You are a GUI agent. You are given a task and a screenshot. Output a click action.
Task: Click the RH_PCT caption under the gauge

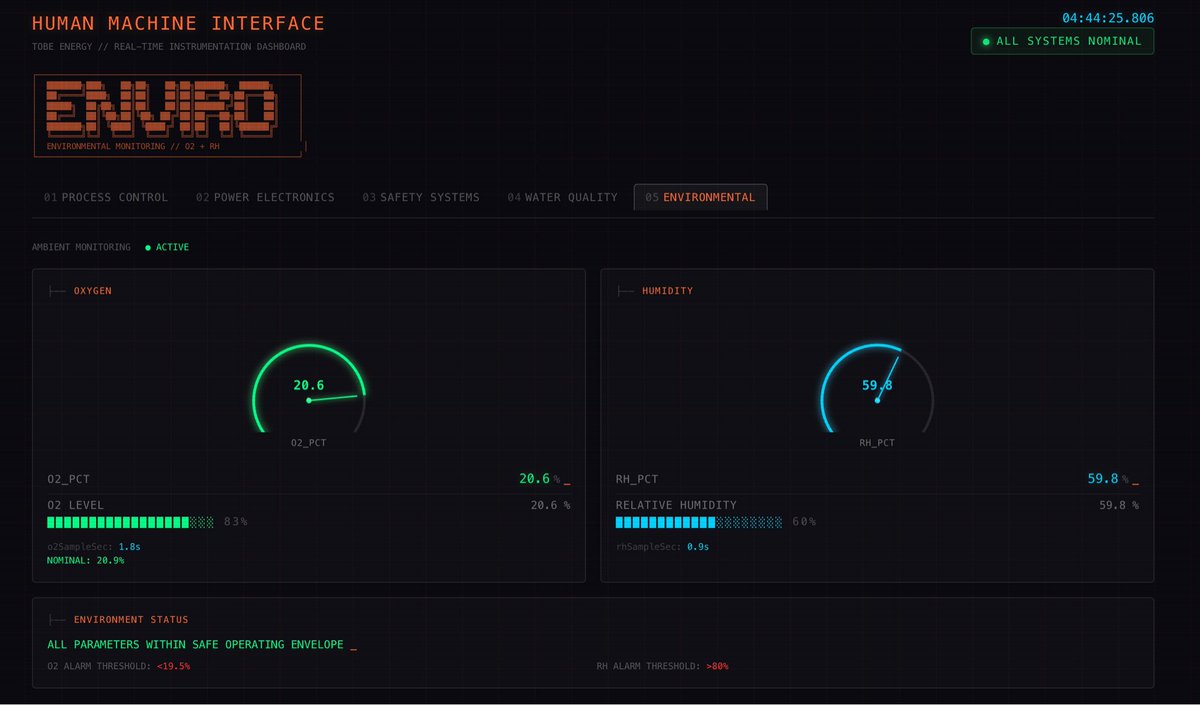877,442
